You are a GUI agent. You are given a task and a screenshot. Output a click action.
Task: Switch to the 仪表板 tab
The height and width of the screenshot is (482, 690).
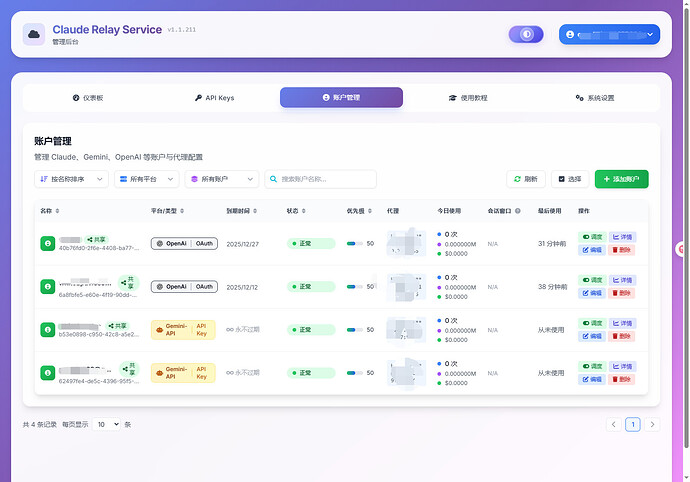tap(88, 98)
